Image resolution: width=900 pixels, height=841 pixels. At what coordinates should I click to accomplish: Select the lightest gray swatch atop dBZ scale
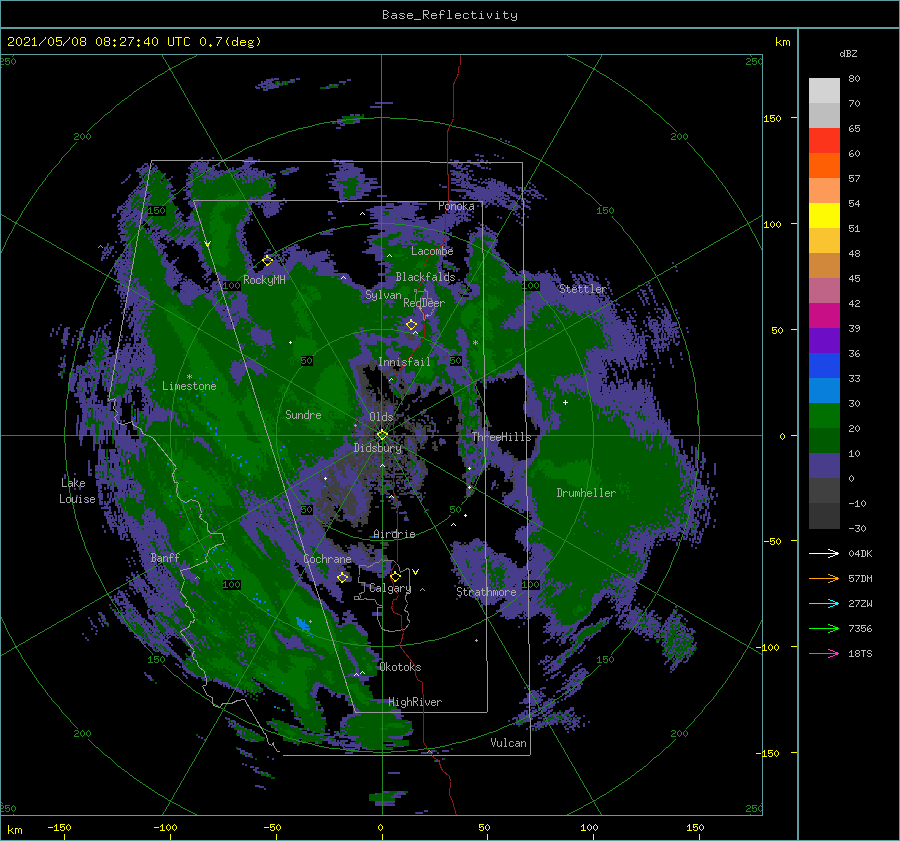click(824, 91)
